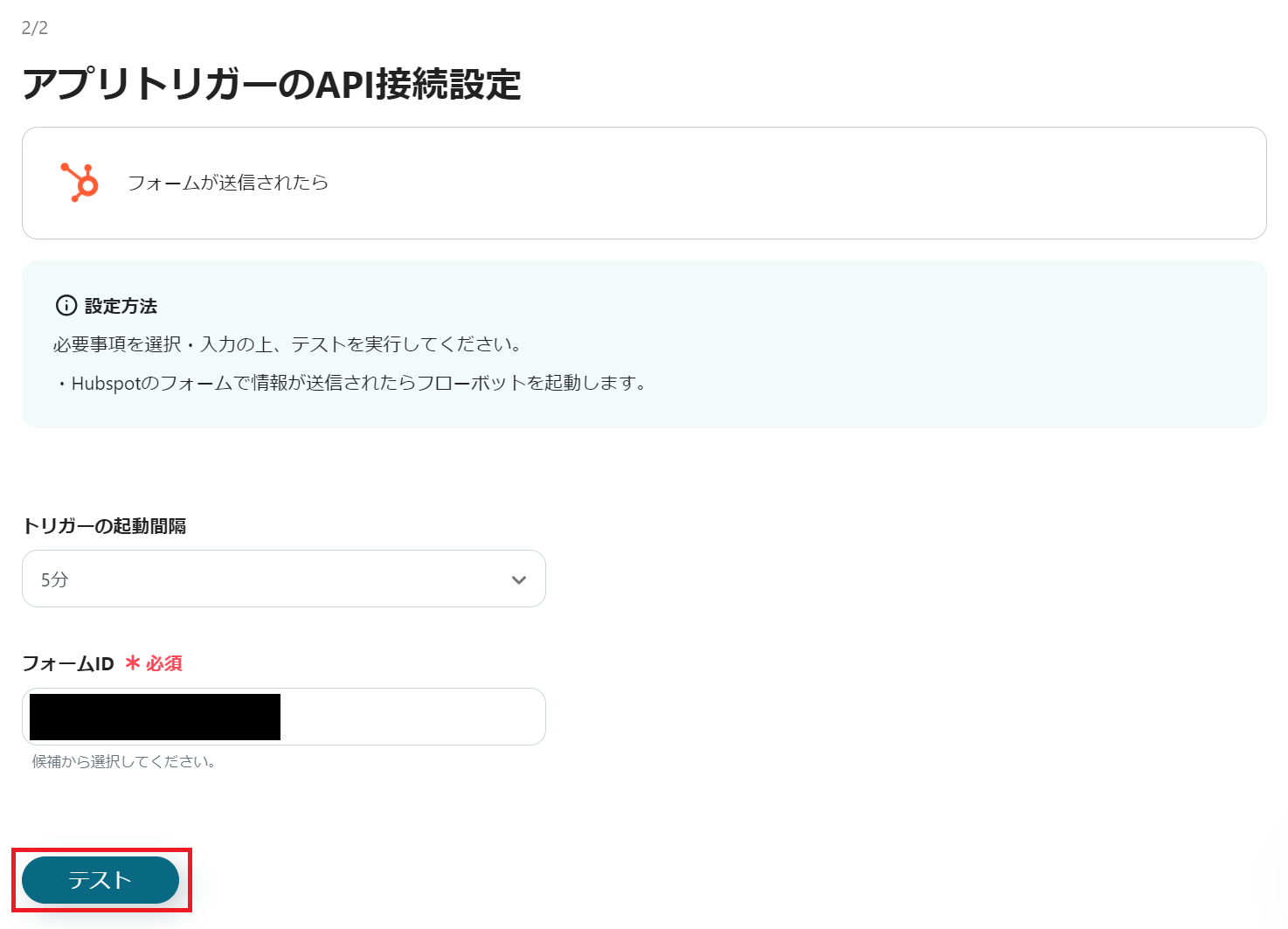Click the redacted value in the form ID box
The image size is (1288, 929).
(x=153, y=717)
